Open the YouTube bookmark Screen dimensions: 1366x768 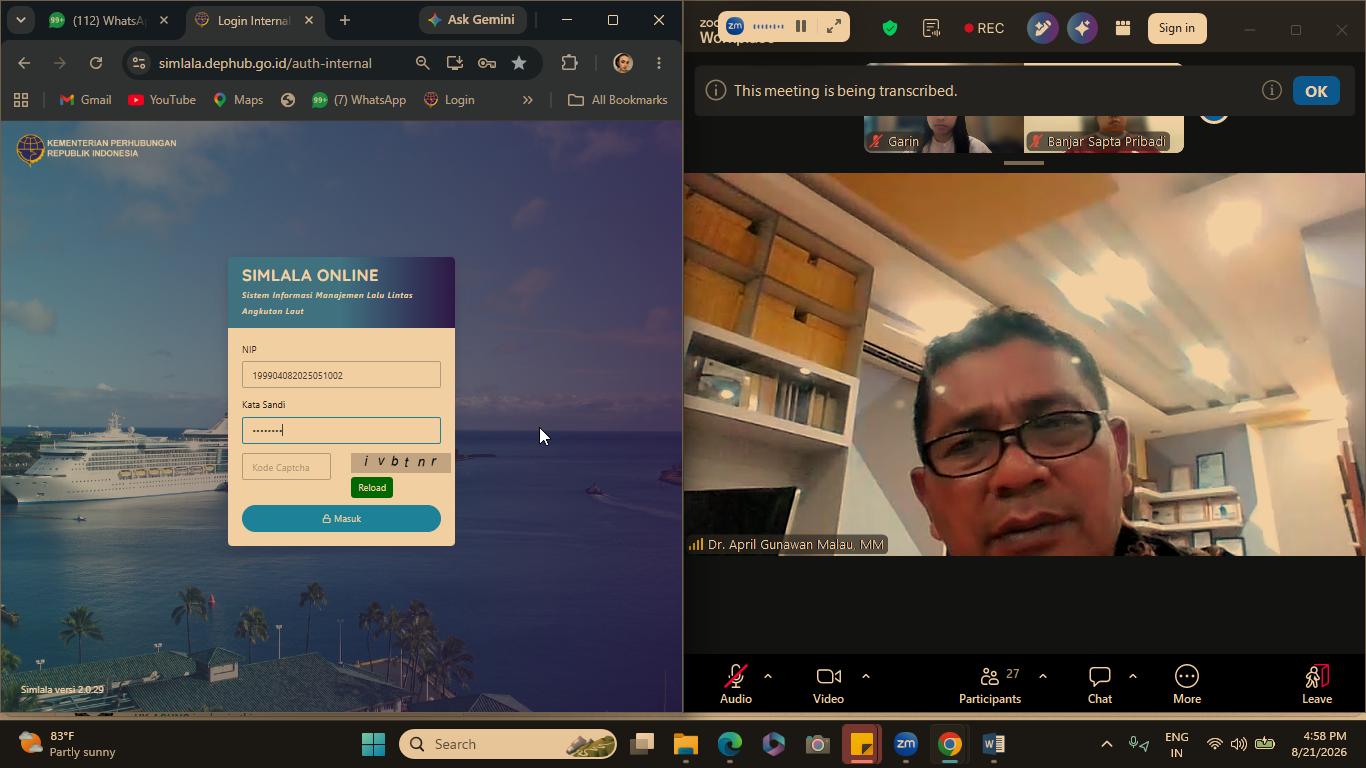click(x=162, y=100)
